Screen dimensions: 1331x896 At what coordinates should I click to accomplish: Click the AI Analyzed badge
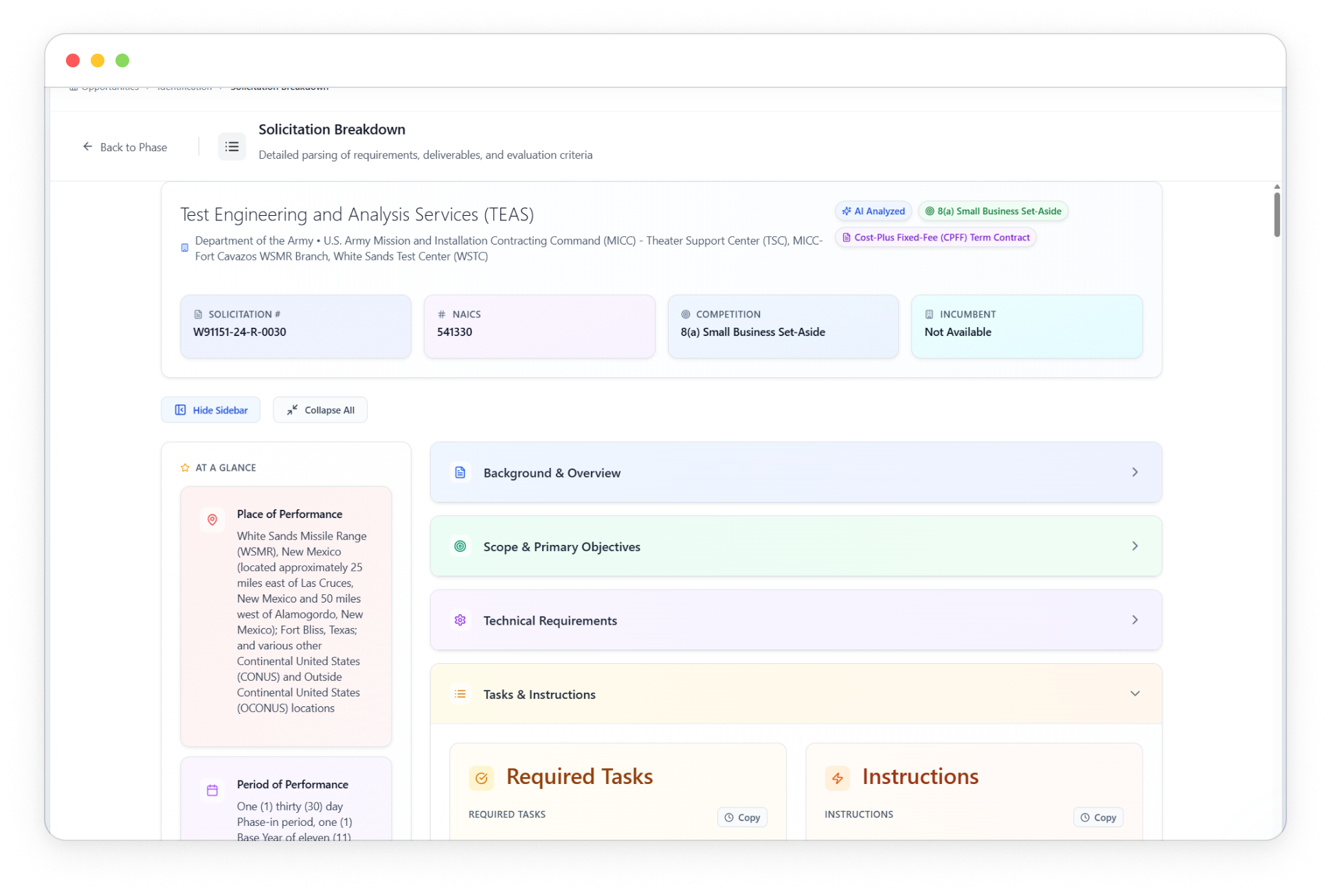873,211
